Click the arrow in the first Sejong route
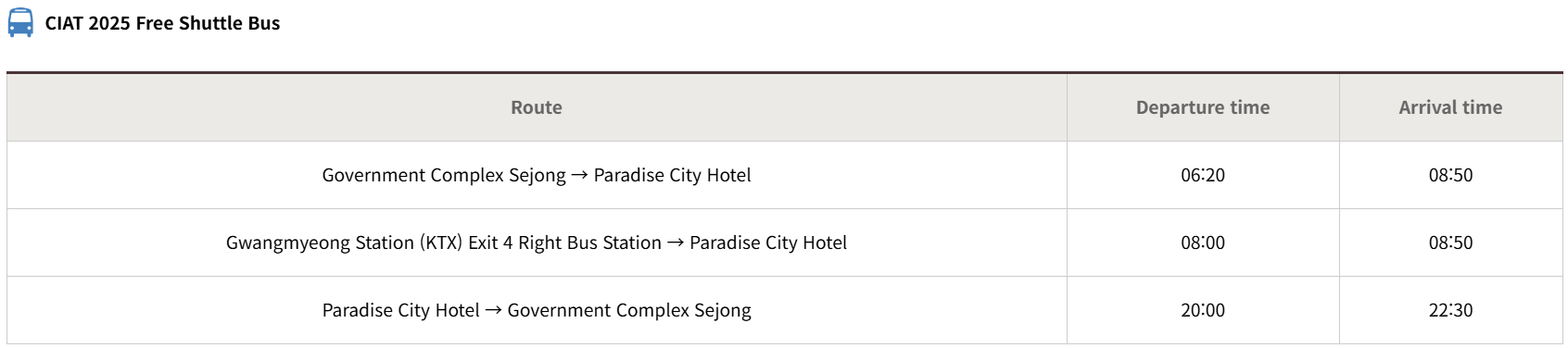 click(579, 175)
